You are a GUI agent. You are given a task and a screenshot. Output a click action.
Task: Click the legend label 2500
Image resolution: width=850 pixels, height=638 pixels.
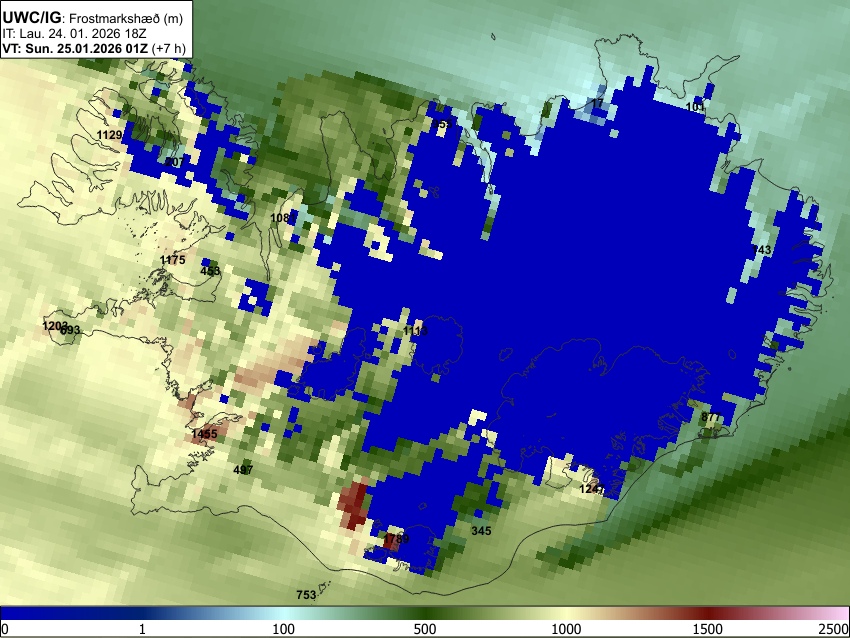[x=834, y=629]
